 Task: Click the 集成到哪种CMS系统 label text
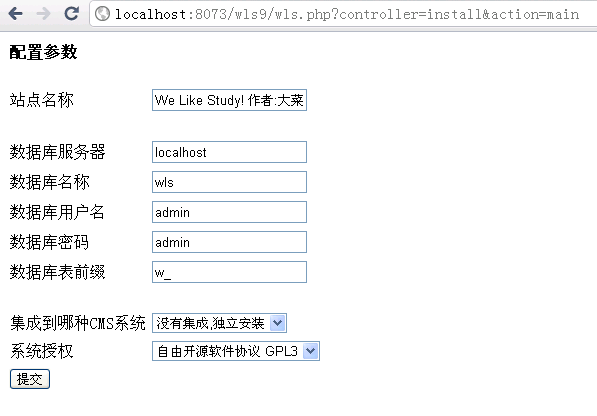pos(78,323)
